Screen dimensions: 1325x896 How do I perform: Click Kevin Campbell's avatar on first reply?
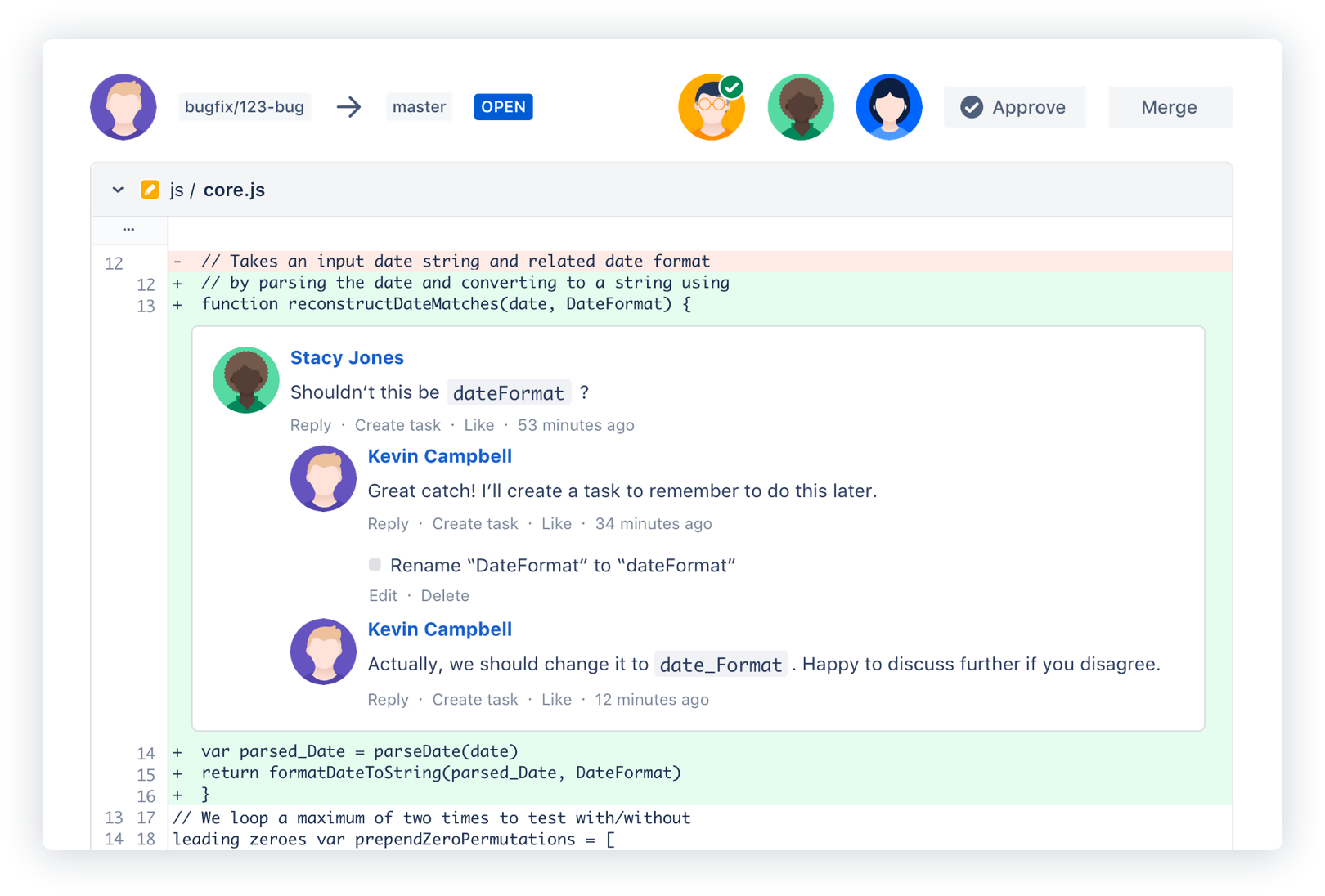[x=323, y=478]
